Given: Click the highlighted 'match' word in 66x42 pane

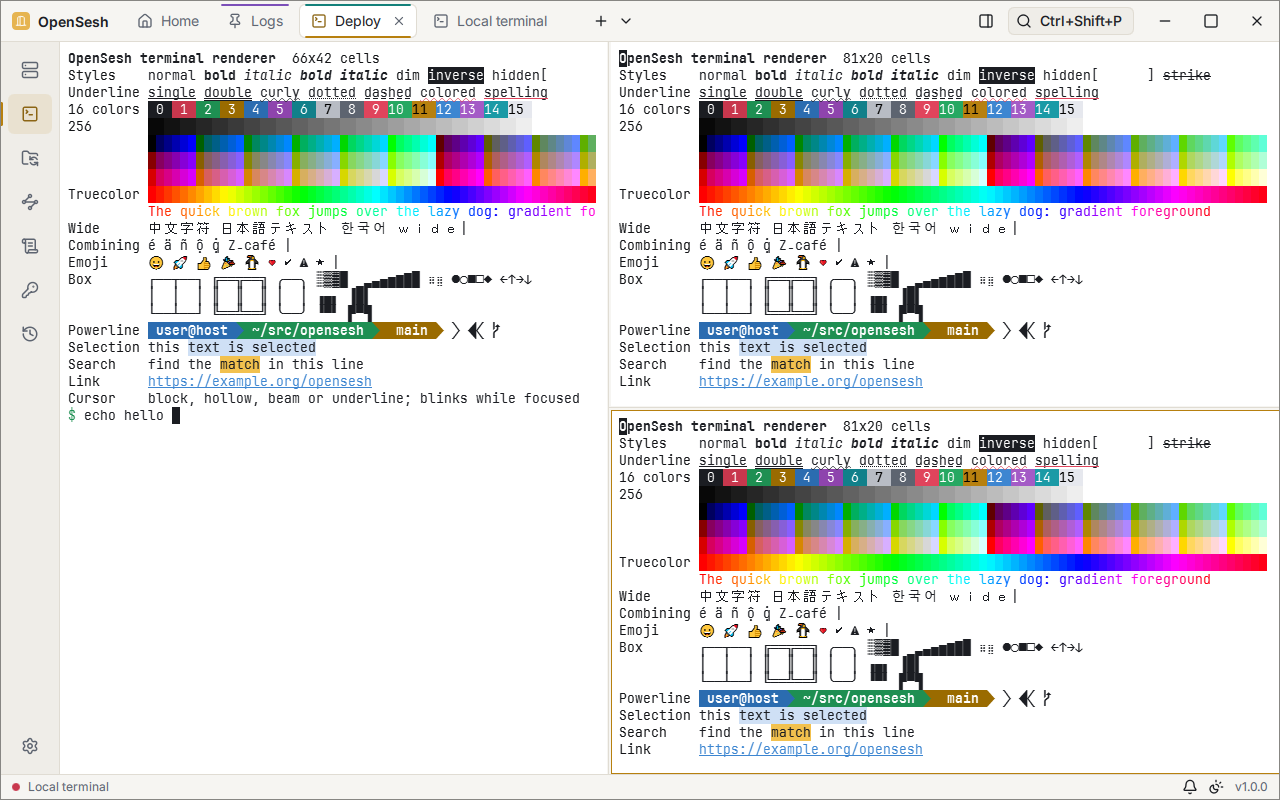Looking at the screenshot, I should point(240,364).
